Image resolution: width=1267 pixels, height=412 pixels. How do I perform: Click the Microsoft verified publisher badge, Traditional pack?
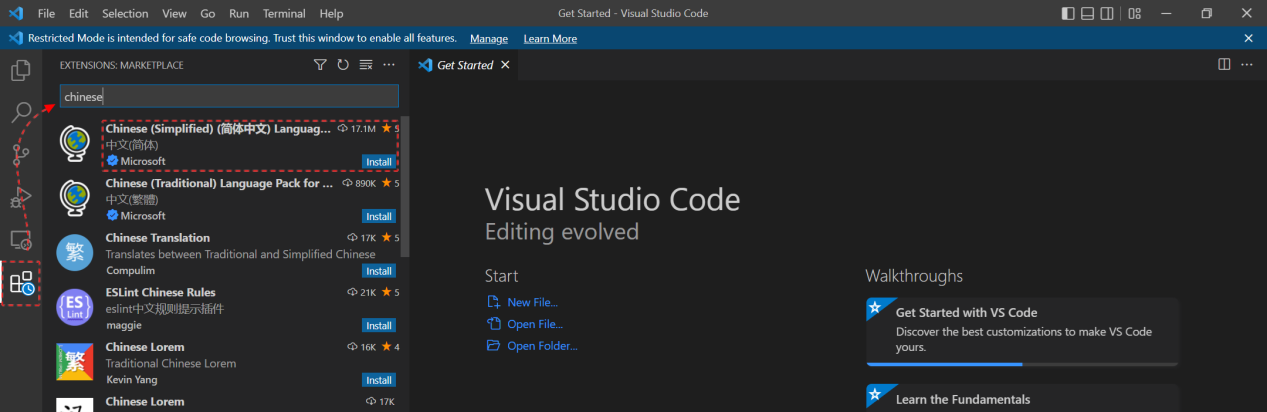coord(112,215)
